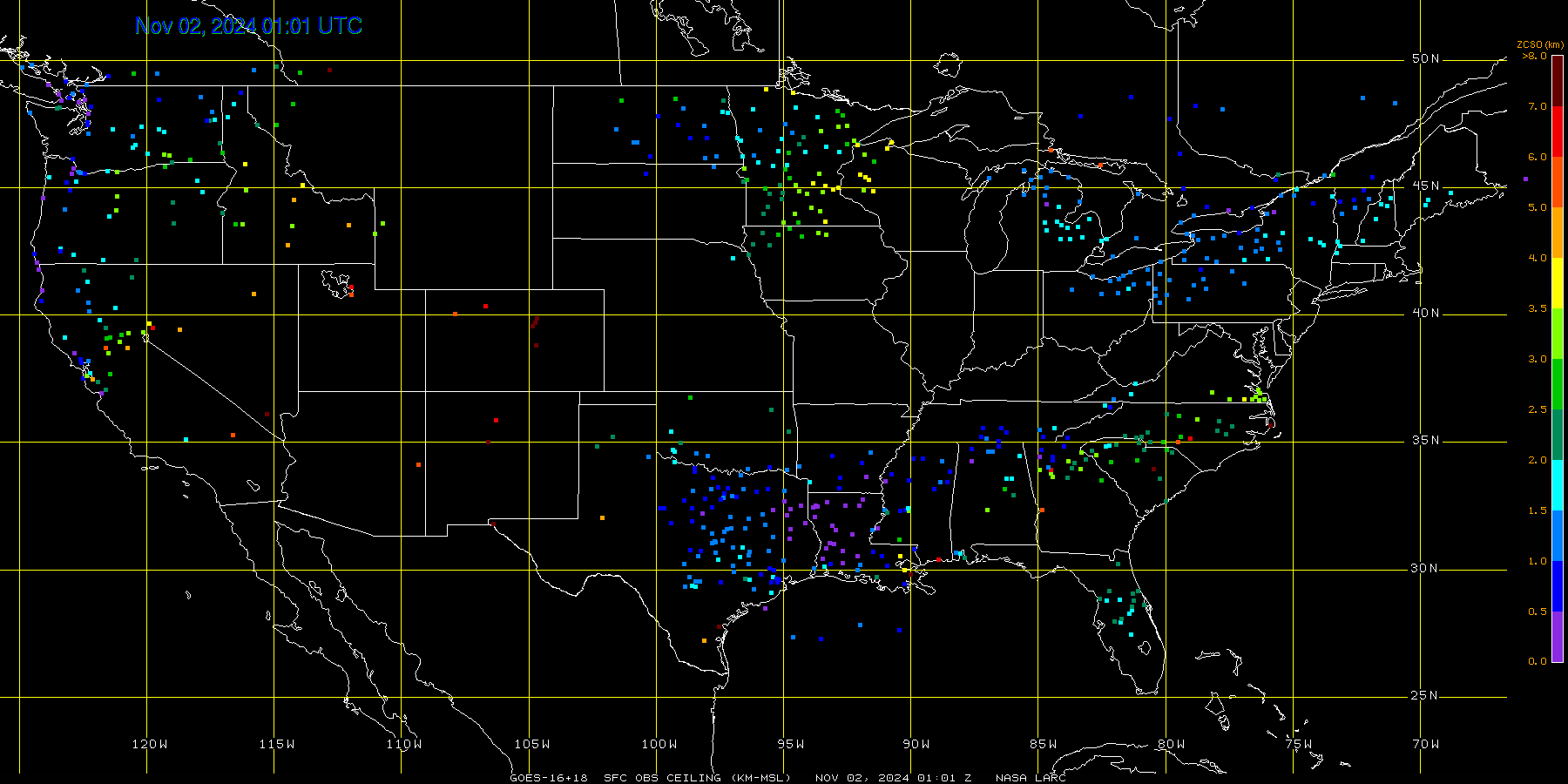Click the 70W longitude label

(1426, 745)
